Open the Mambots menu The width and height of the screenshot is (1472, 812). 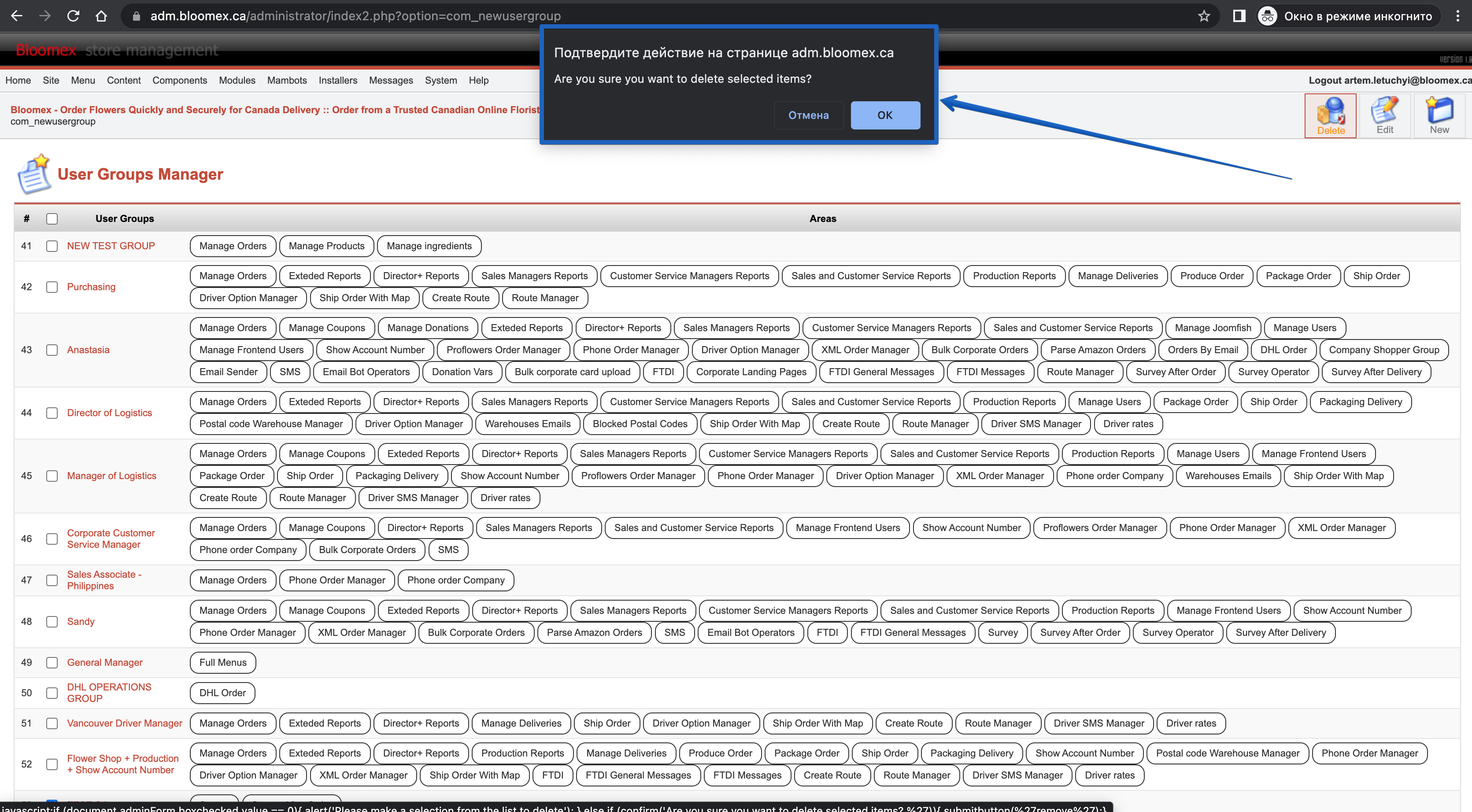point(287,81)
